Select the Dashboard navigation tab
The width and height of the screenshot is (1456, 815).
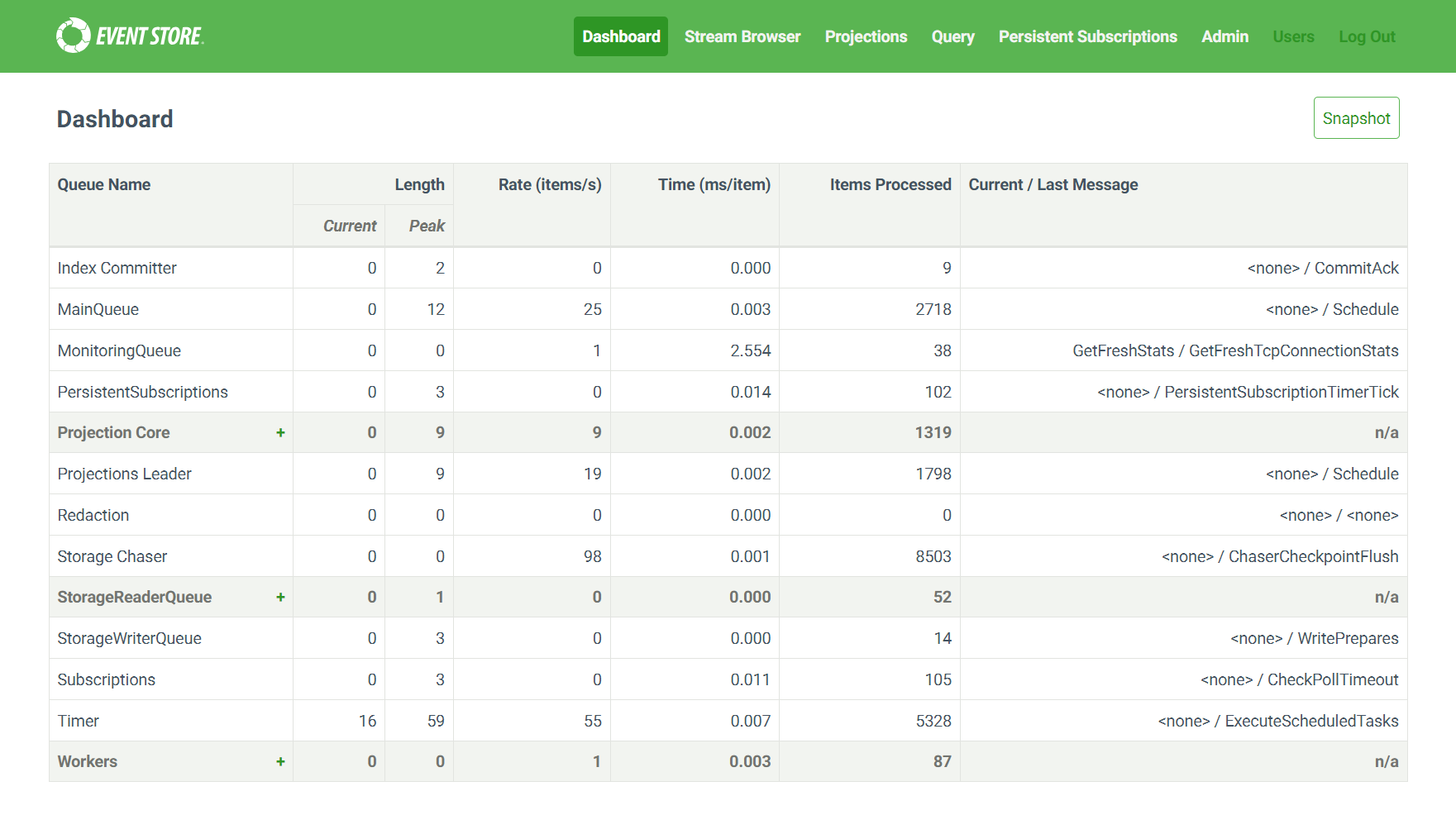(x=620, y=36)
